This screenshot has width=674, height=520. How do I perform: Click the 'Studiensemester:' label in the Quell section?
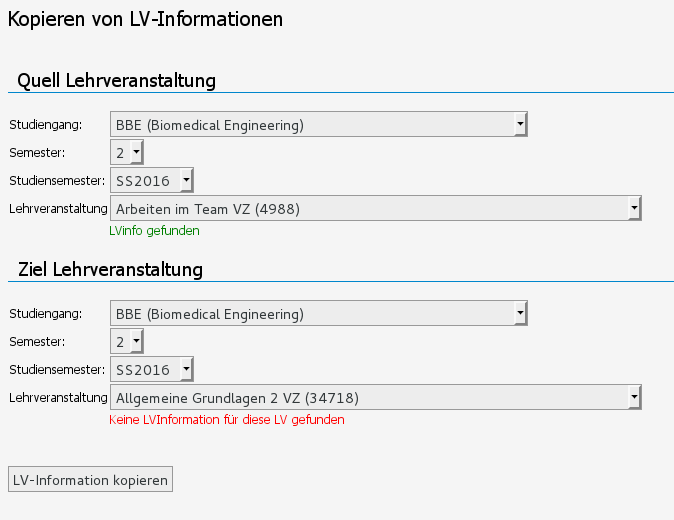coord(56,181)
